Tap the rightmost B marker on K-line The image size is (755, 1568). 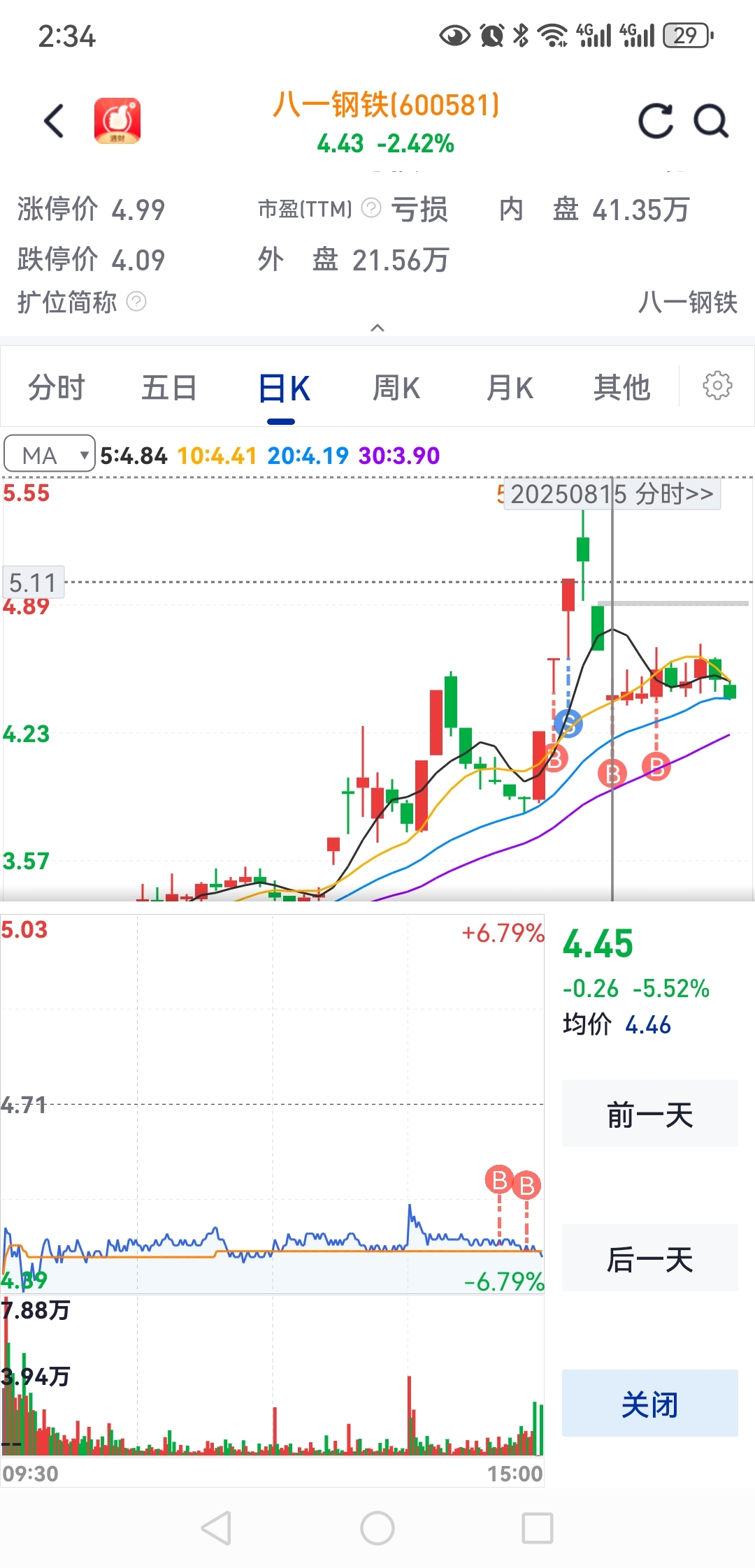click(x=656, y=767)
